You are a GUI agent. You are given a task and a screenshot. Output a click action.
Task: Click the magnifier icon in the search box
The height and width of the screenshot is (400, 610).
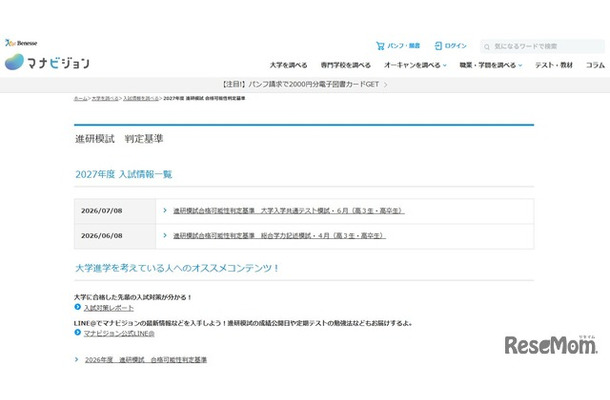pyautogui.click(x=487, y=47)
